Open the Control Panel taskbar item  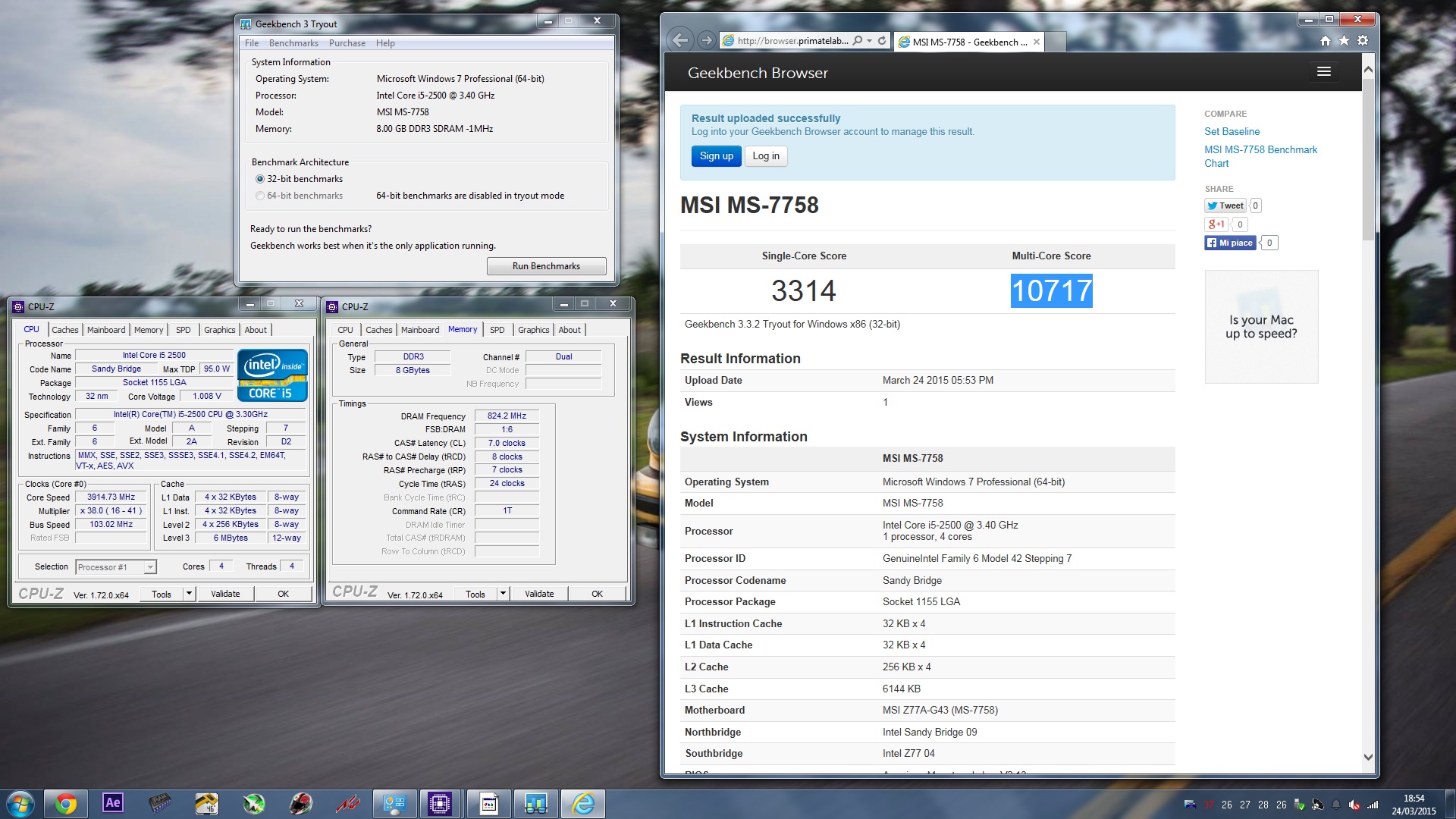click(395, 804)
